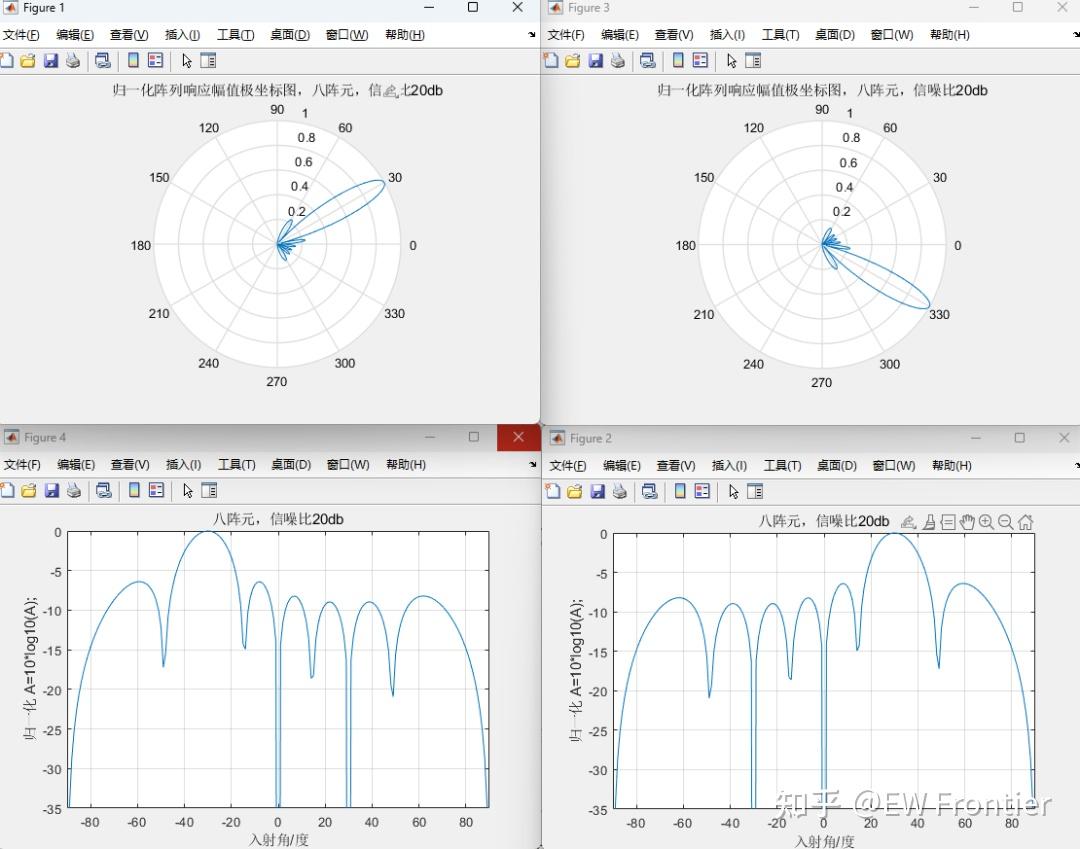
Task: Insert legend in Figure 4
Action: 156,490
